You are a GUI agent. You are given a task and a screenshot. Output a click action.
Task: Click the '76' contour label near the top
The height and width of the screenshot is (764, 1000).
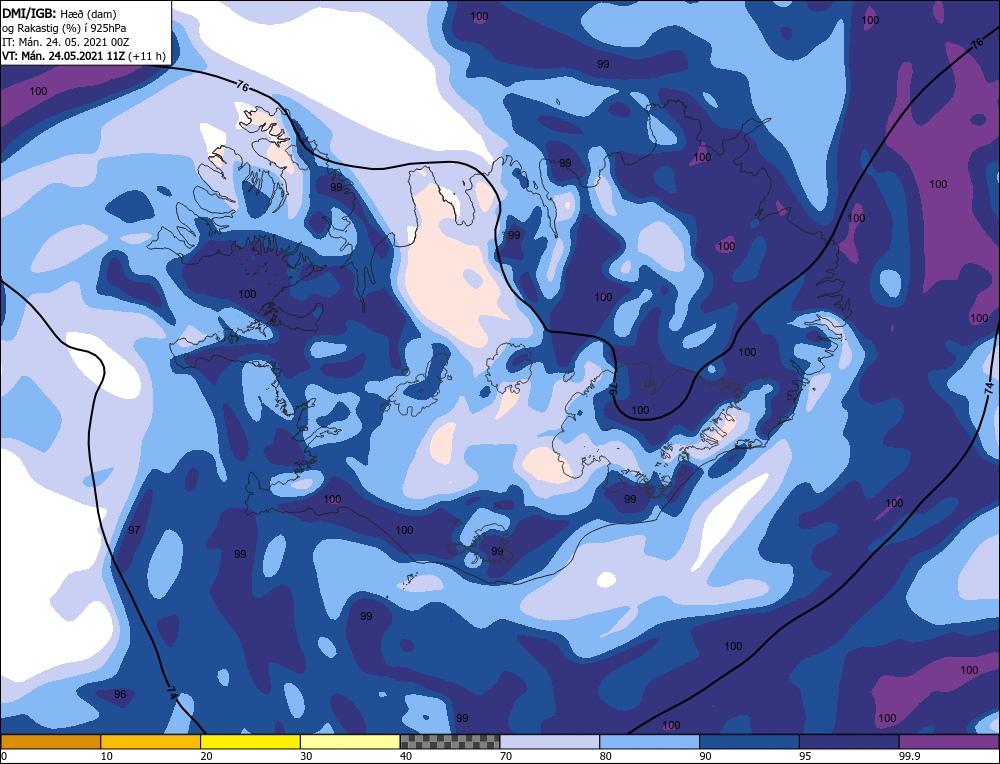pos(242,86)
